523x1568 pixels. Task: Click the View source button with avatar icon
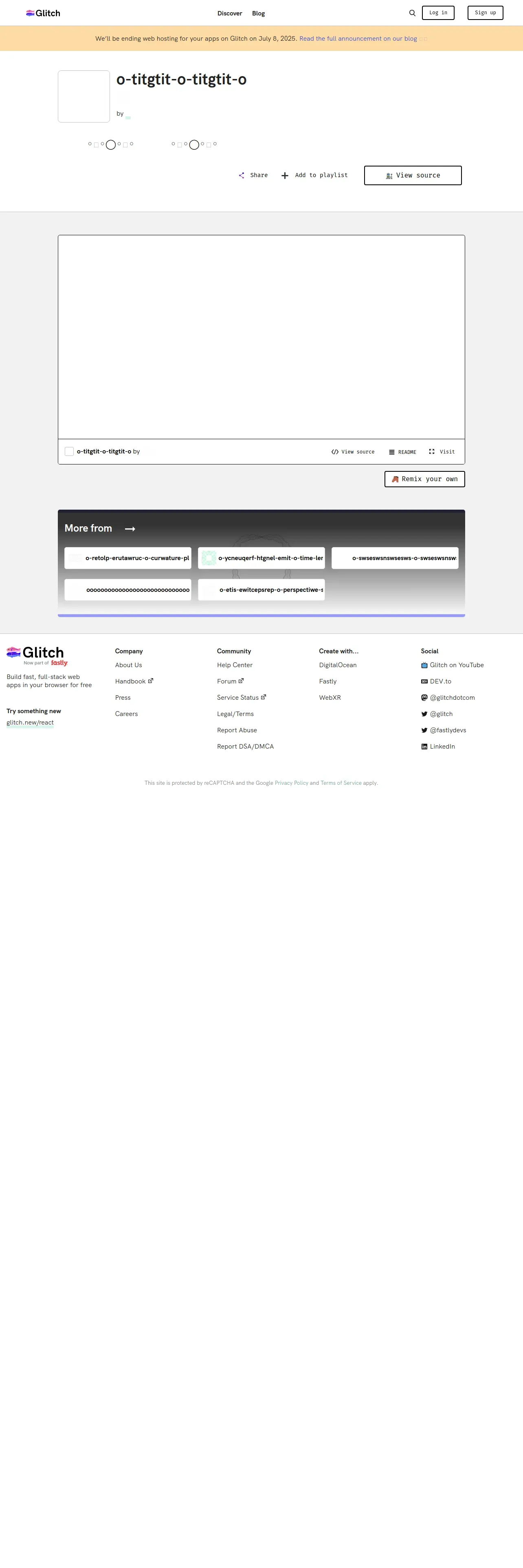pos(413,175)
